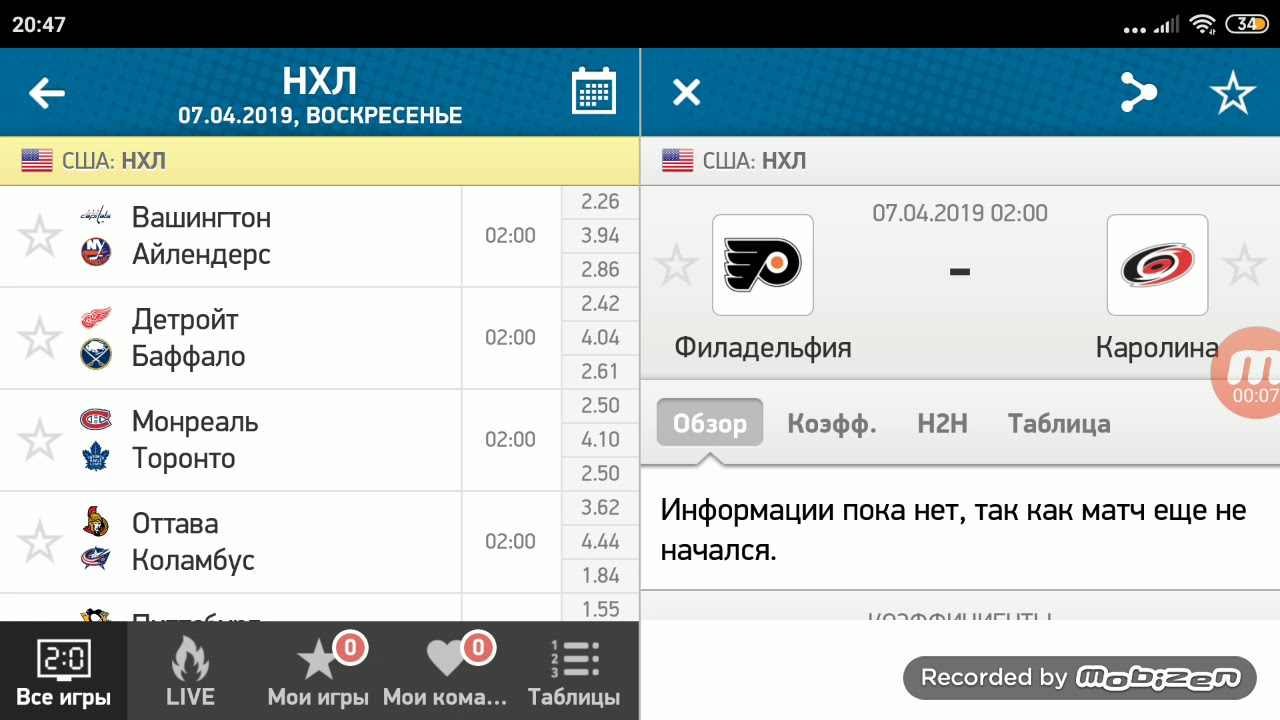Open Мои команды section
Image resolution: width=1280 pixels, height=720 pixels.
click(x=446, y=671)
